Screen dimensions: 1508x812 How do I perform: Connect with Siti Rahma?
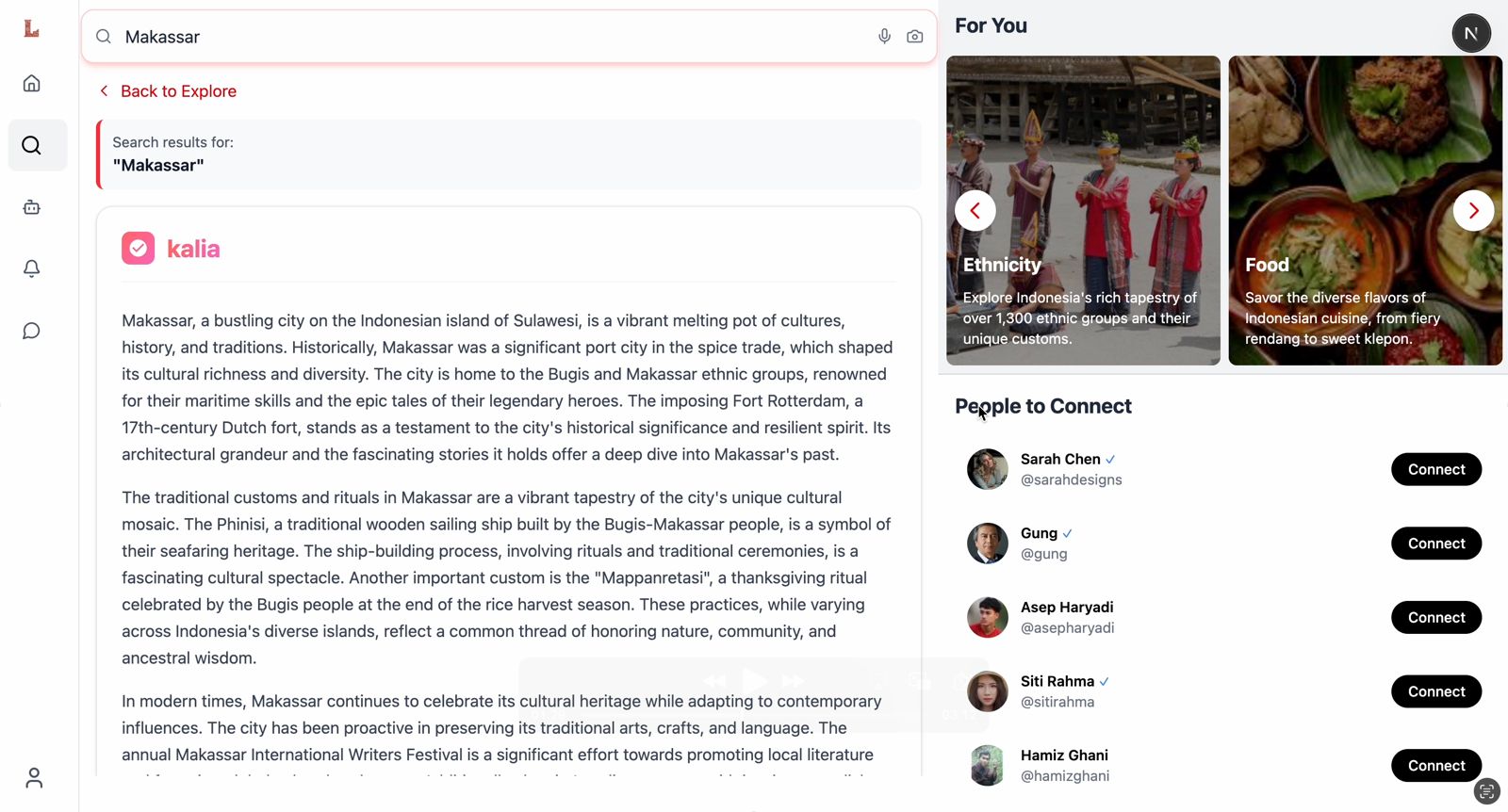pos(1436,691)
